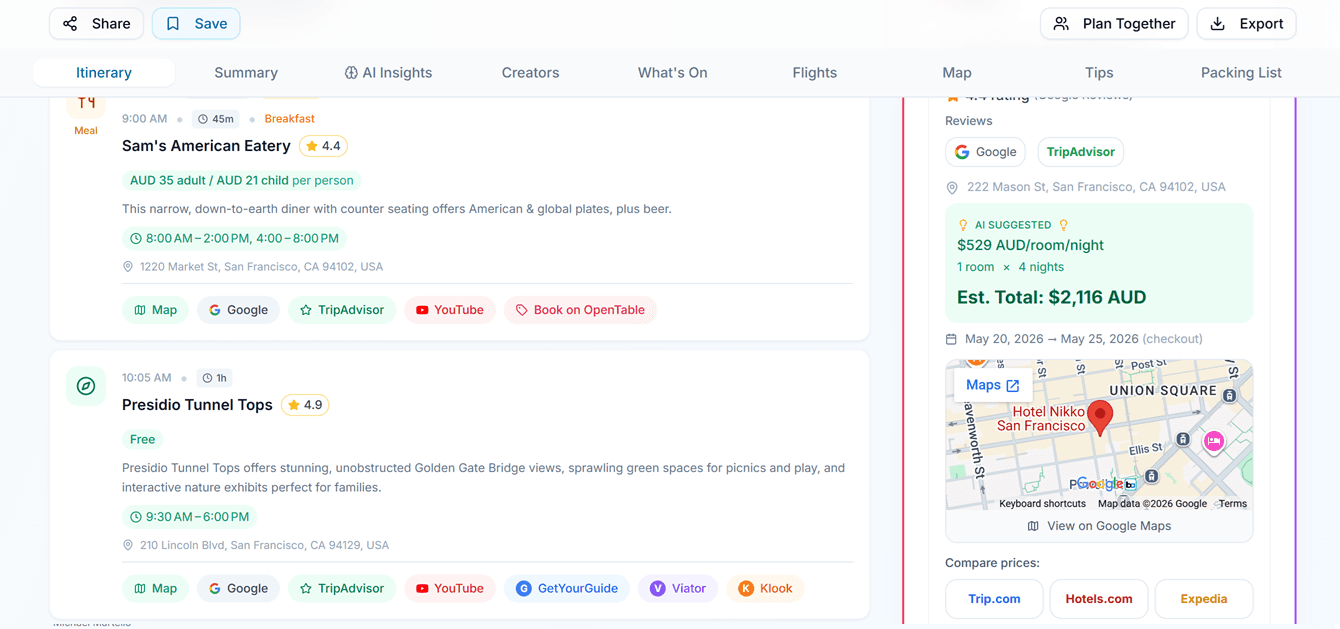1340x629 pixels.
Task: Book a table on OpenTable
Action: tap(580, 310)
